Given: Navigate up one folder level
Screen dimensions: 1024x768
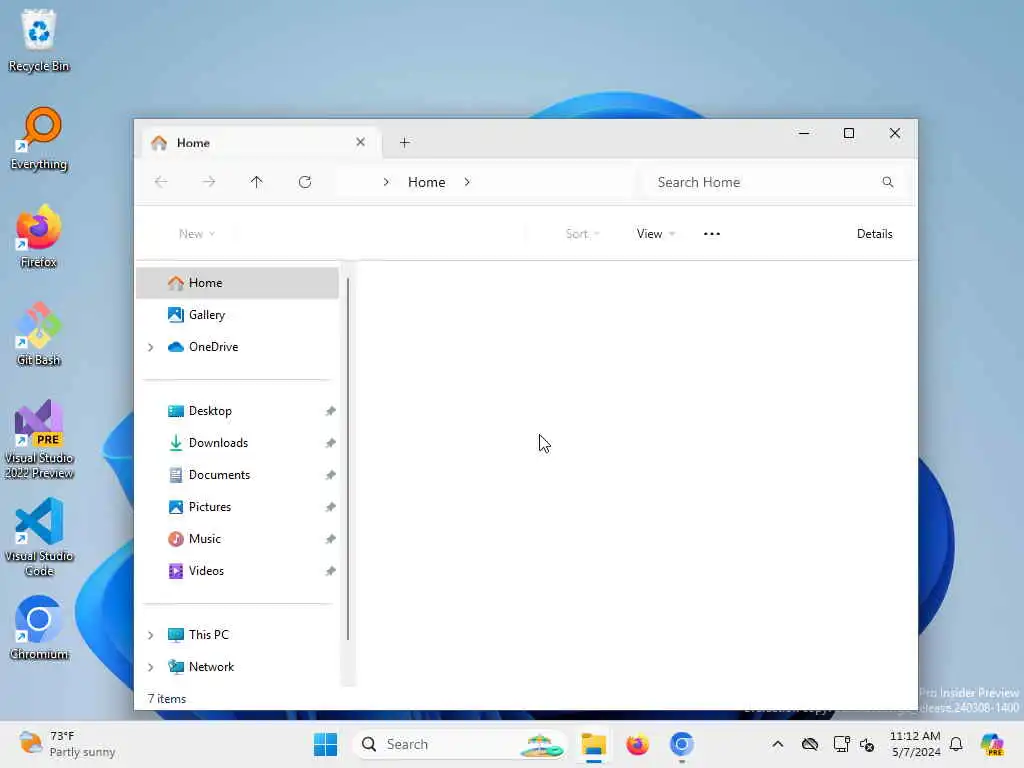Looking at the screenshot, I should coord(257,182).
